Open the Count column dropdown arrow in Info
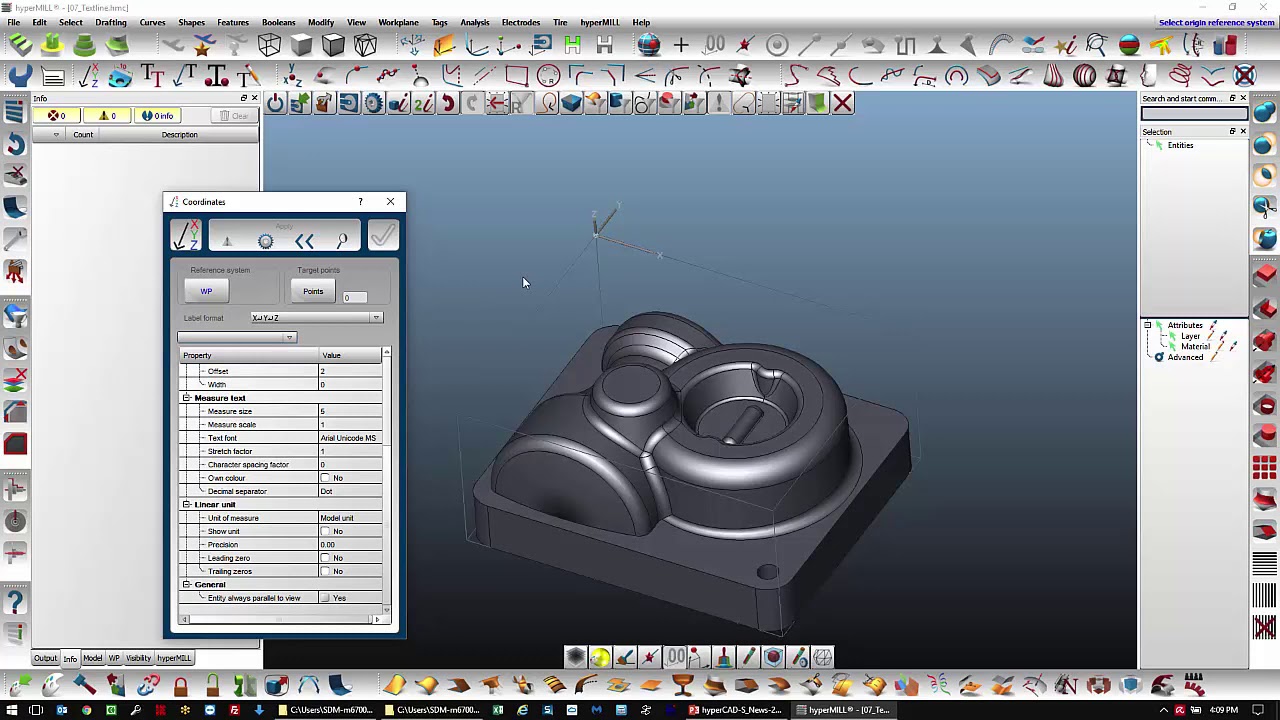Viewport: 1280px width, 720px height. click(56, 135)
